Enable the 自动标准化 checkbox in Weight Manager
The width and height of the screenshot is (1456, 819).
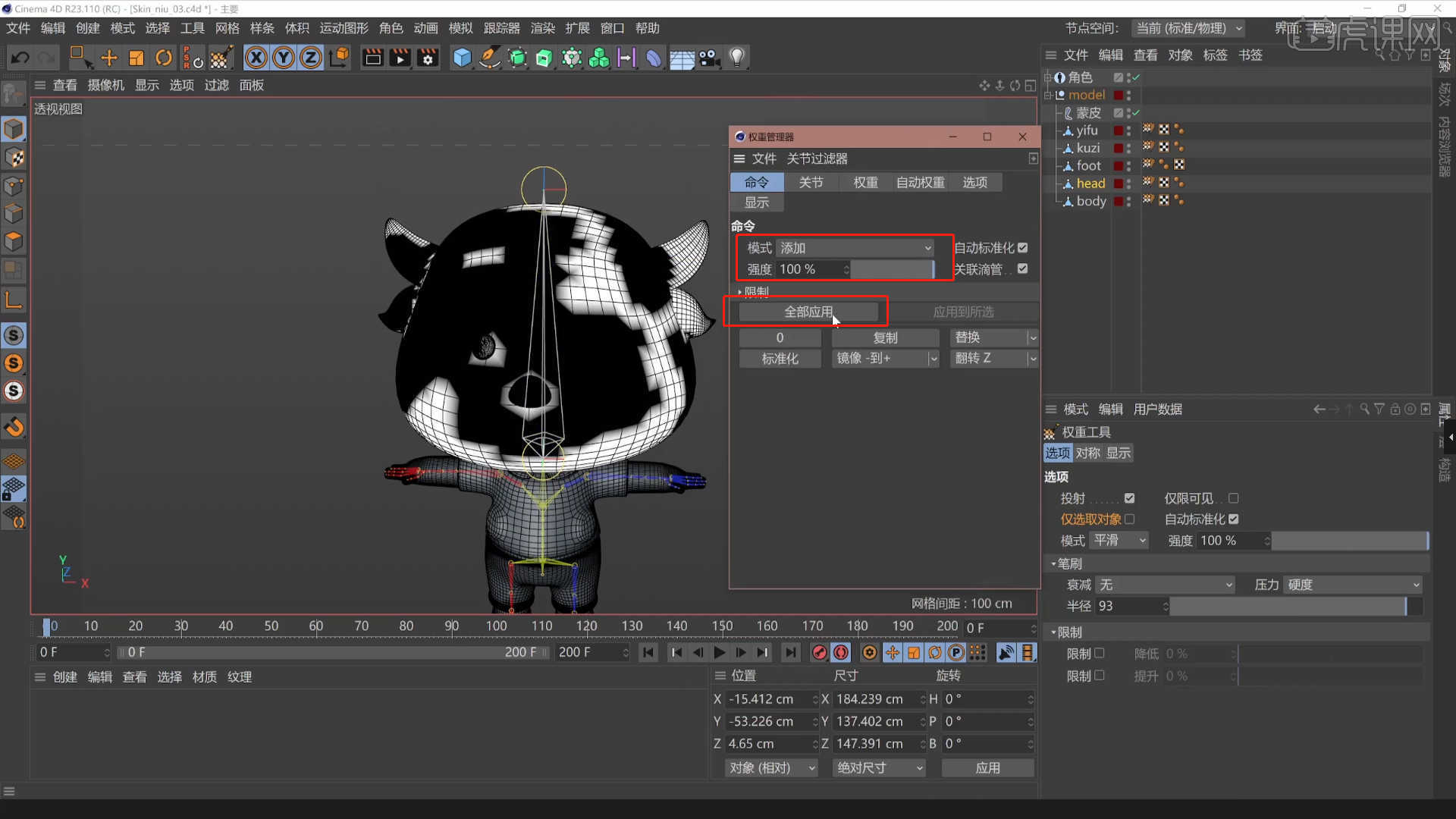1022,247
